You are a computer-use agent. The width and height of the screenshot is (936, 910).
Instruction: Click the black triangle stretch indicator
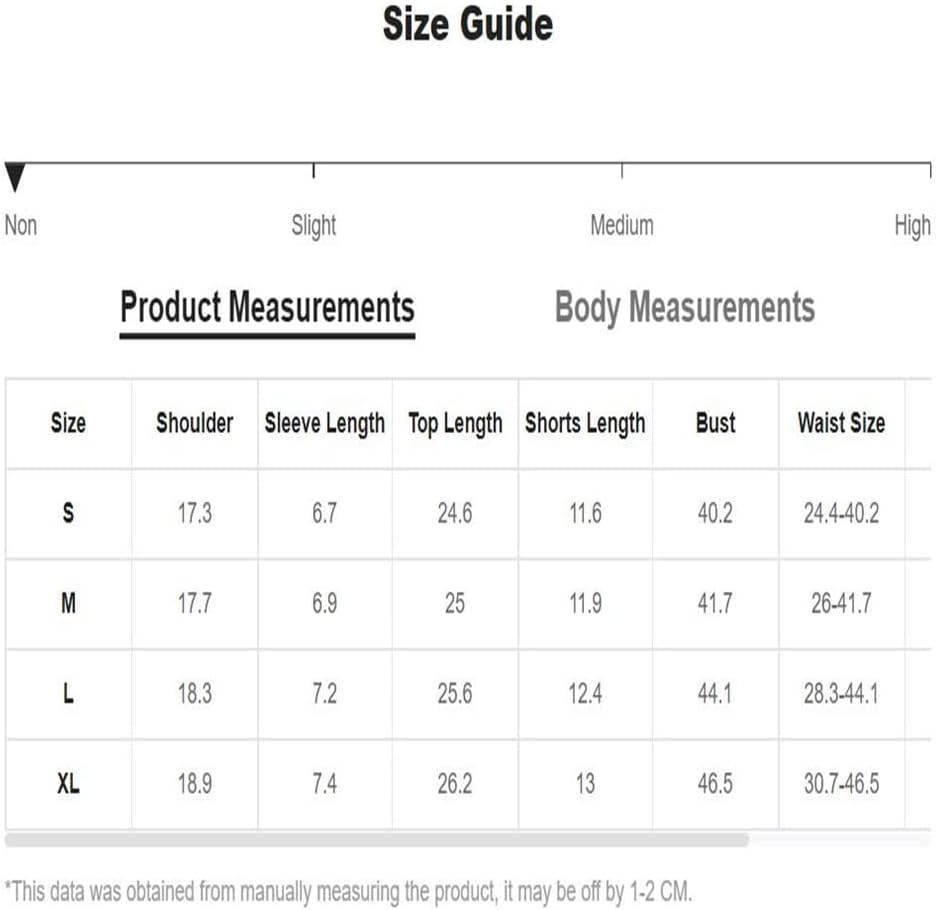coord(14,178)
